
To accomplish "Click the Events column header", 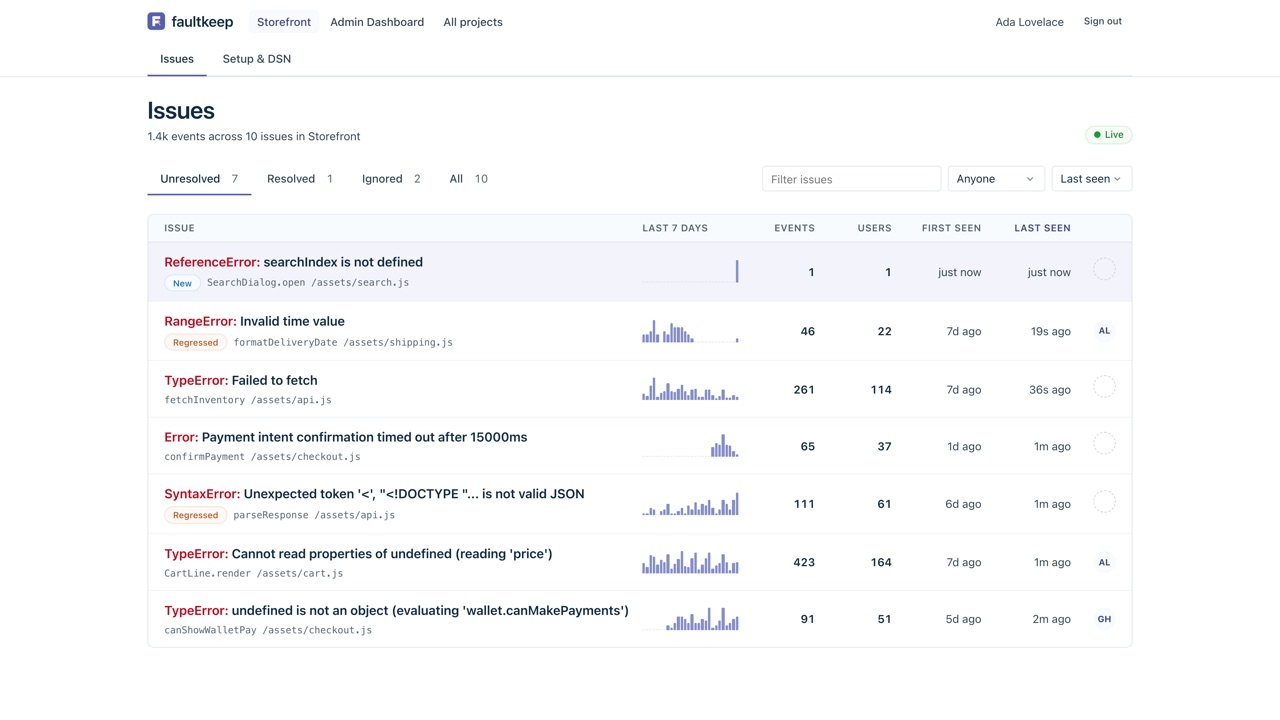I will coord(795,228).
